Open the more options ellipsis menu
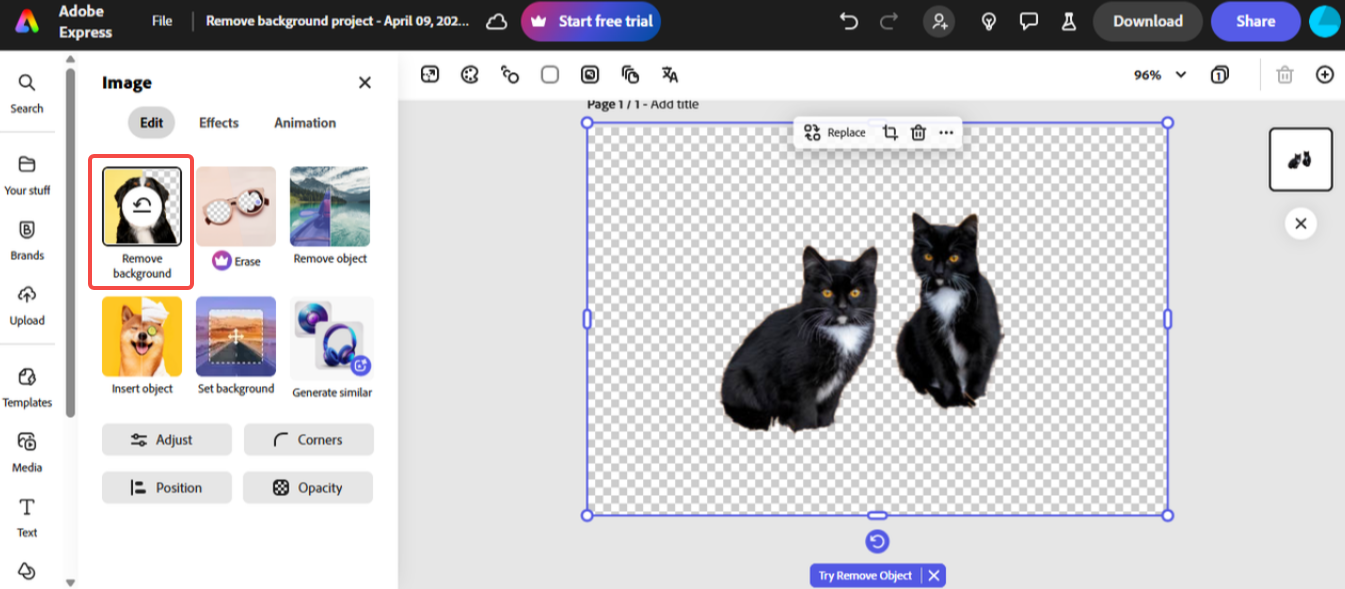Image resolution: width=1345 pixels, height=589 pixels. (946, 133)
